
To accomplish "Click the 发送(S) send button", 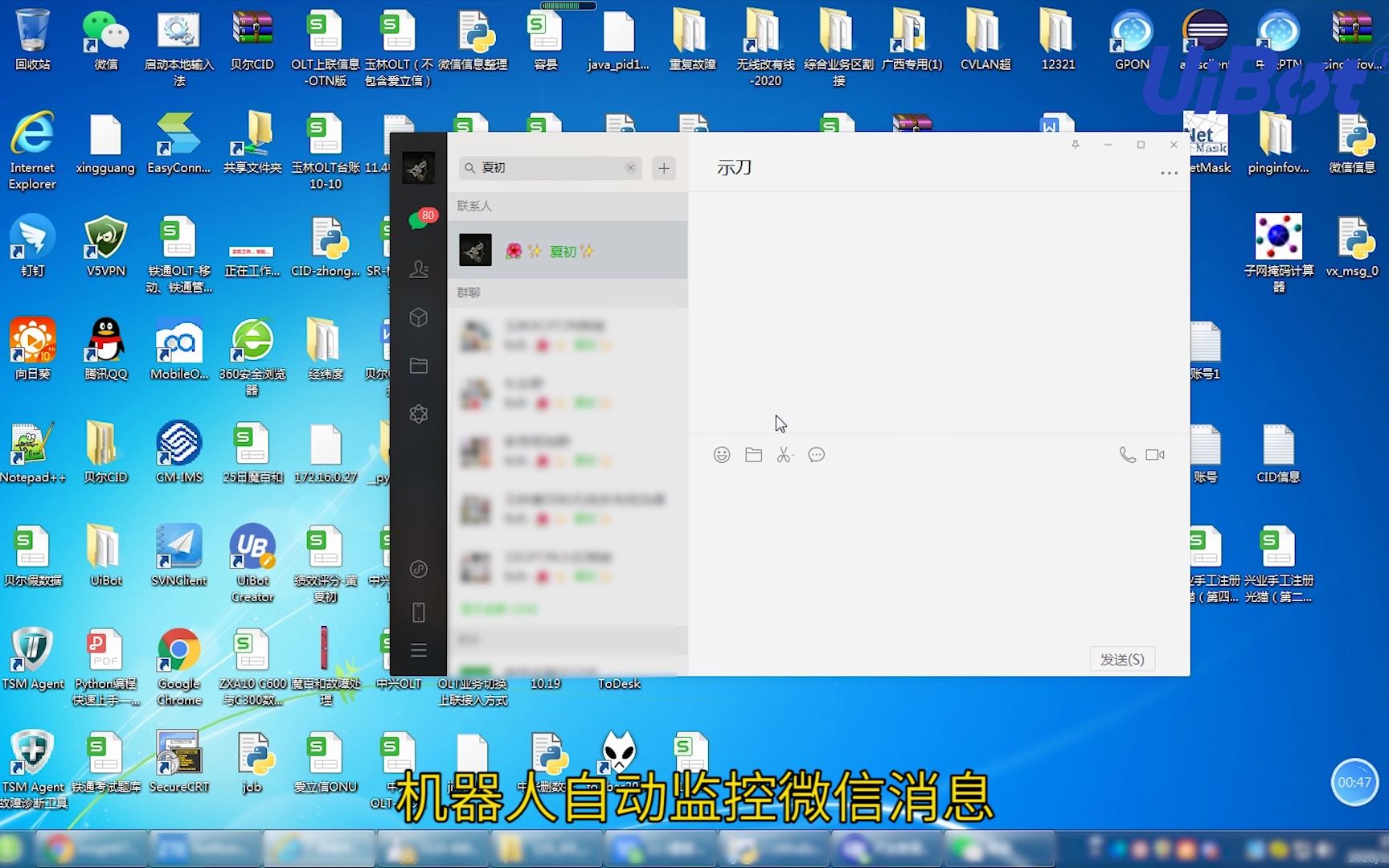I will pos(1121,658).
